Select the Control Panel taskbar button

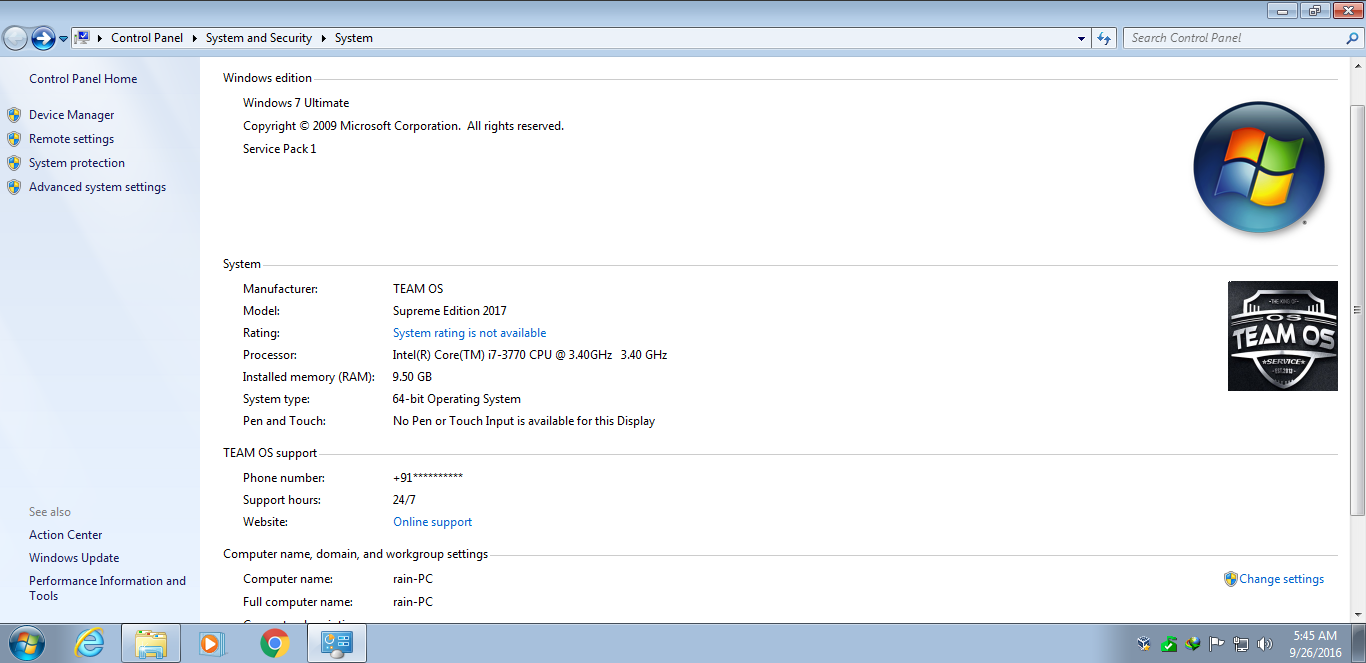tap(336, 643)
